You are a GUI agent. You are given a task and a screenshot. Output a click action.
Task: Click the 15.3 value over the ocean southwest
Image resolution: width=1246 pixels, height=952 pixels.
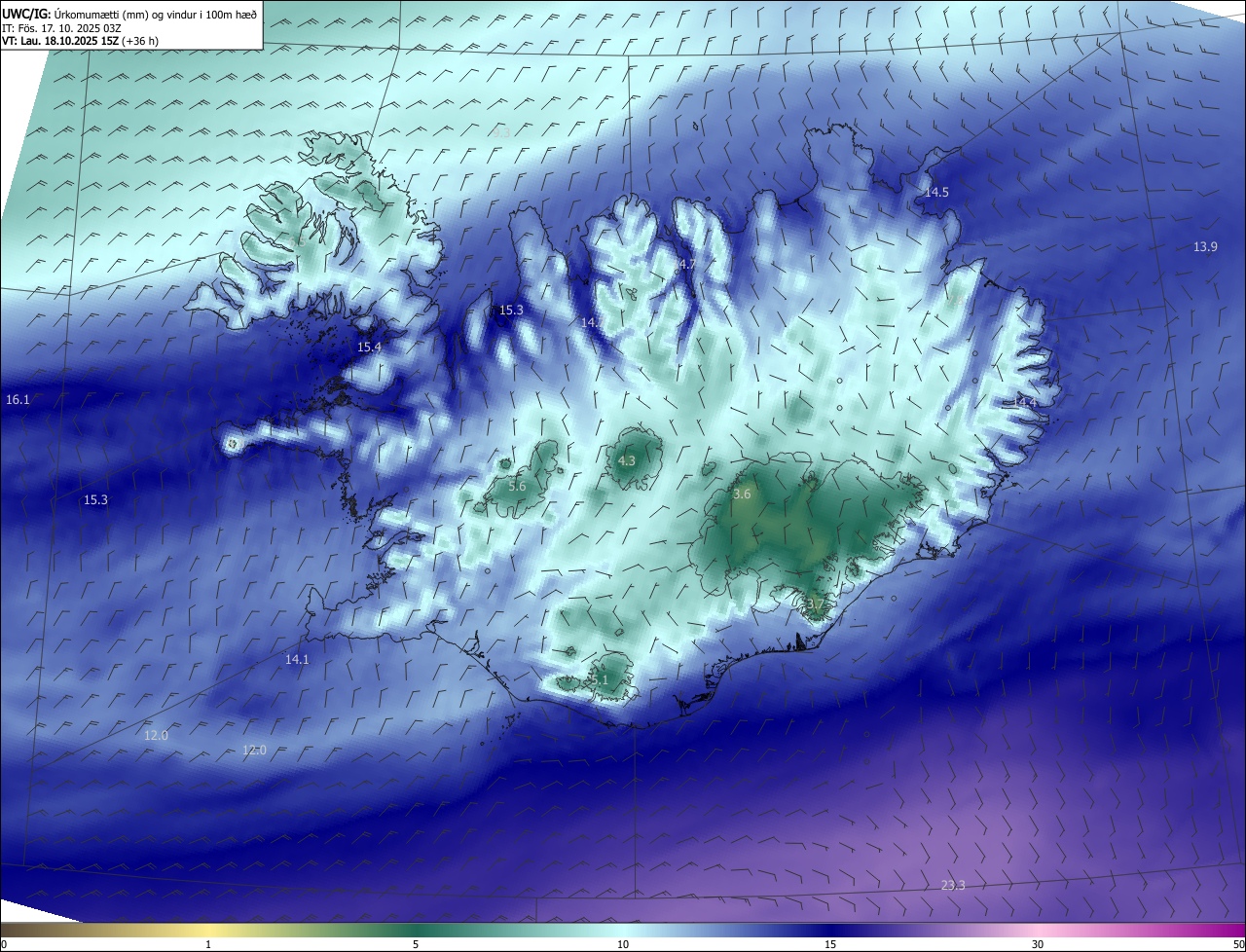(95, 500)
